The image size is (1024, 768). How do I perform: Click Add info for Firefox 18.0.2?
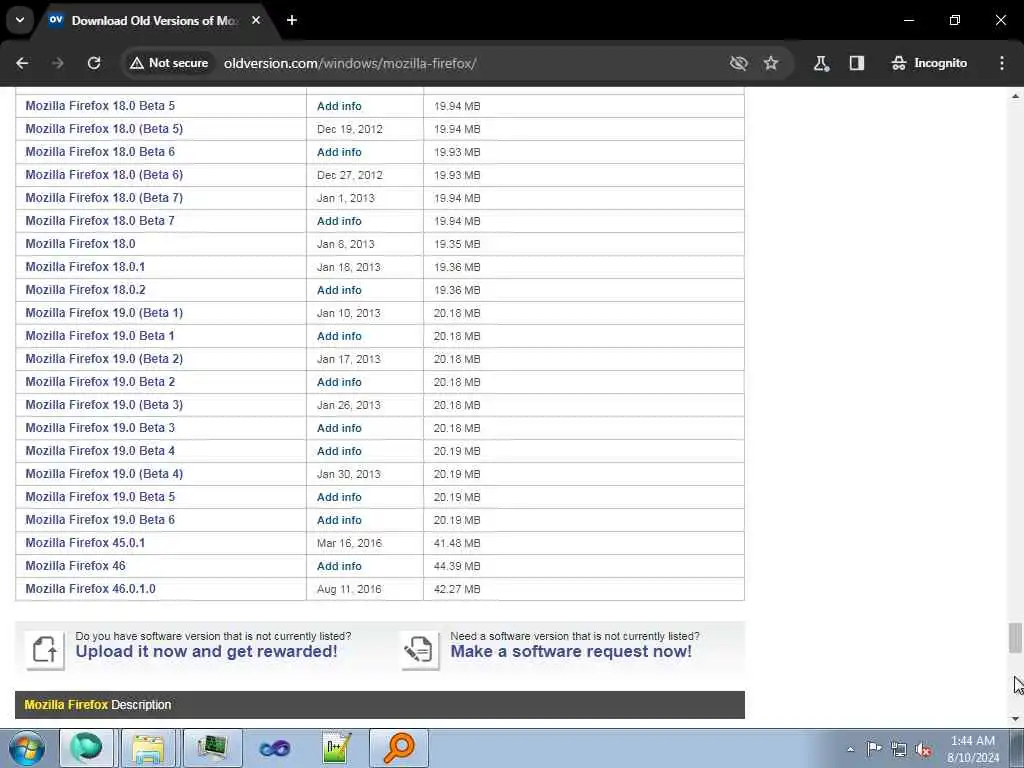click(339, 290)
